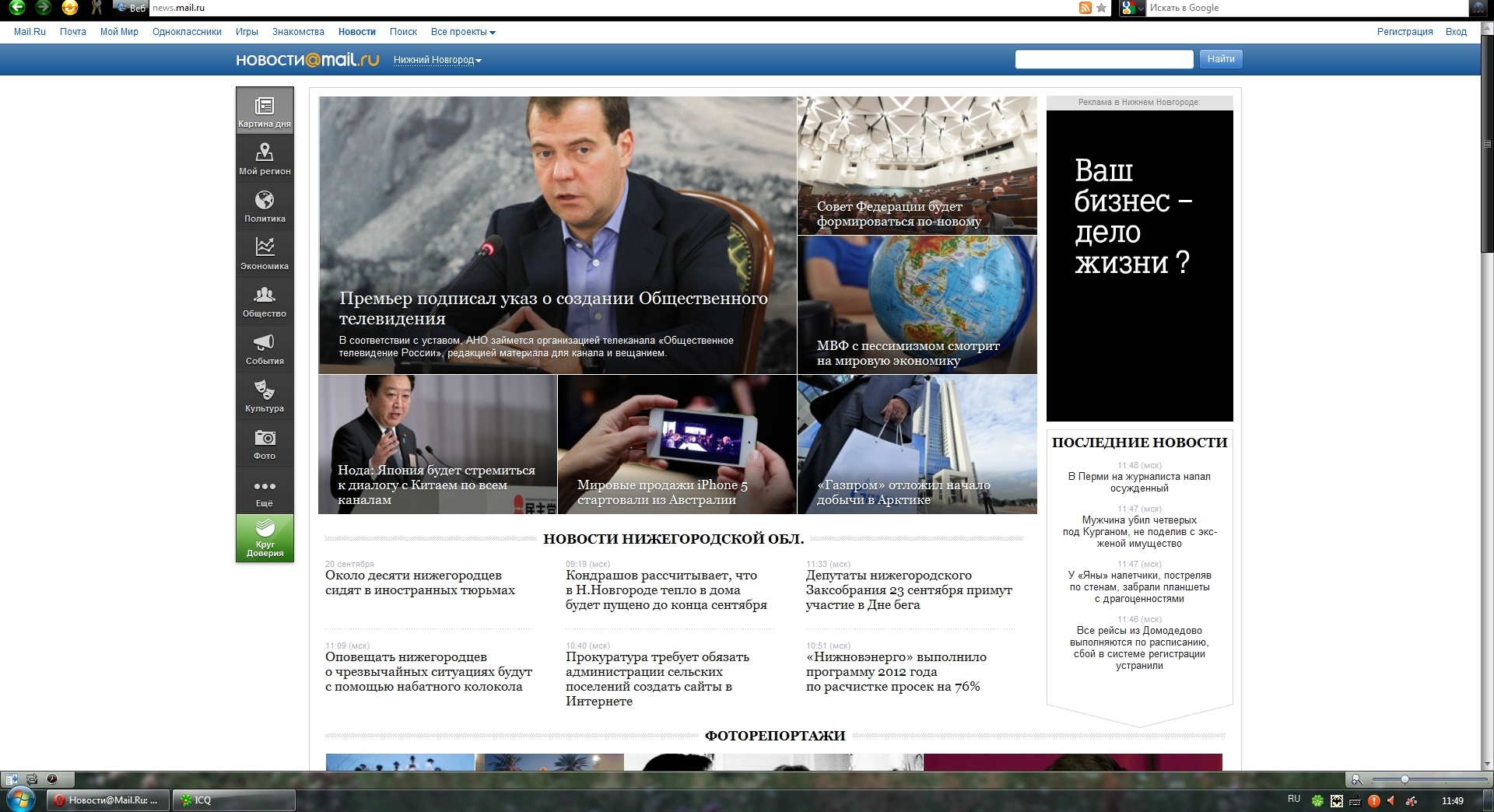Open the Почта link in the top navigation
This screenshot has width=1494, height=812.
(x=73, y=32)
